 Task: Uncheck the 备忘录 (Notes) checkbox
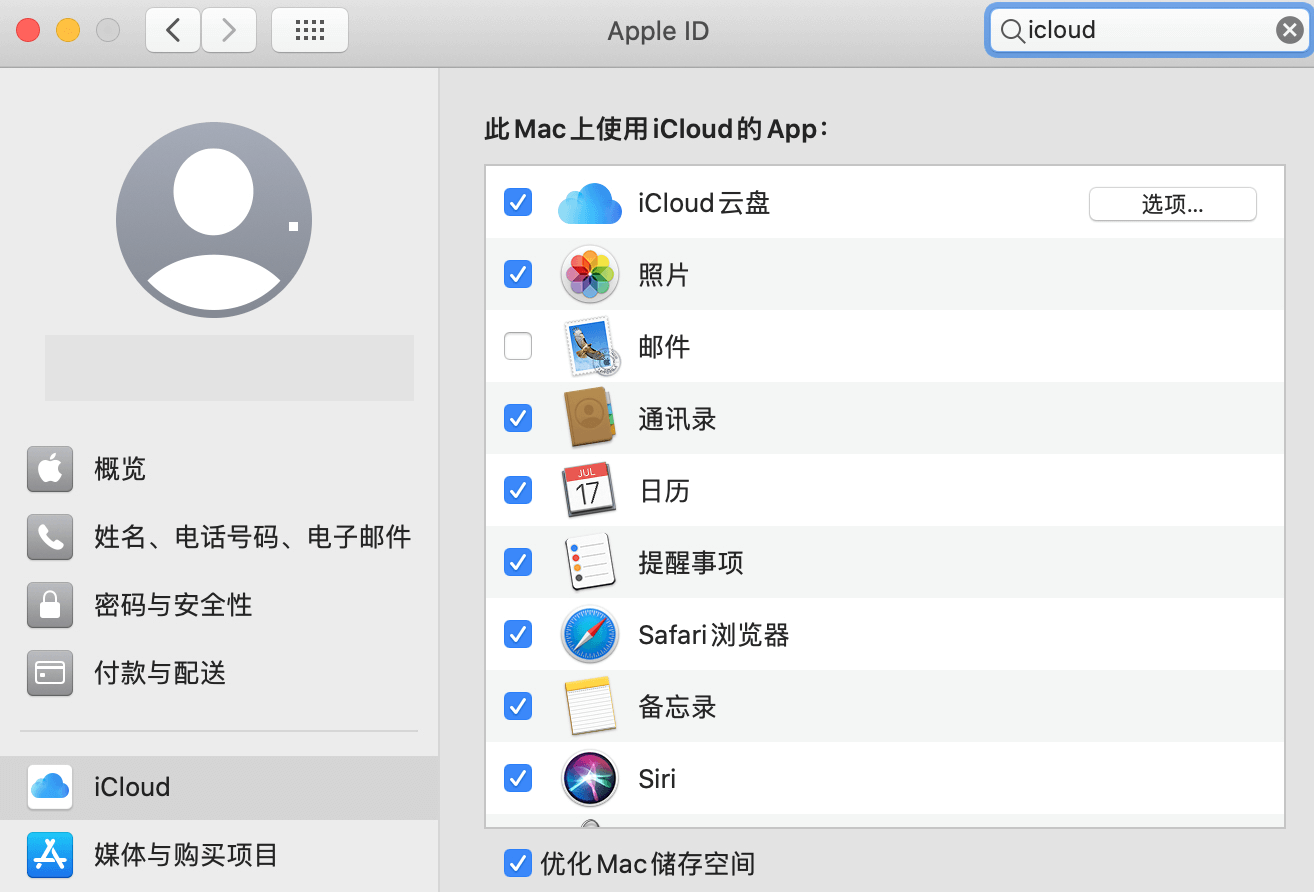click(x=518, y=706)
